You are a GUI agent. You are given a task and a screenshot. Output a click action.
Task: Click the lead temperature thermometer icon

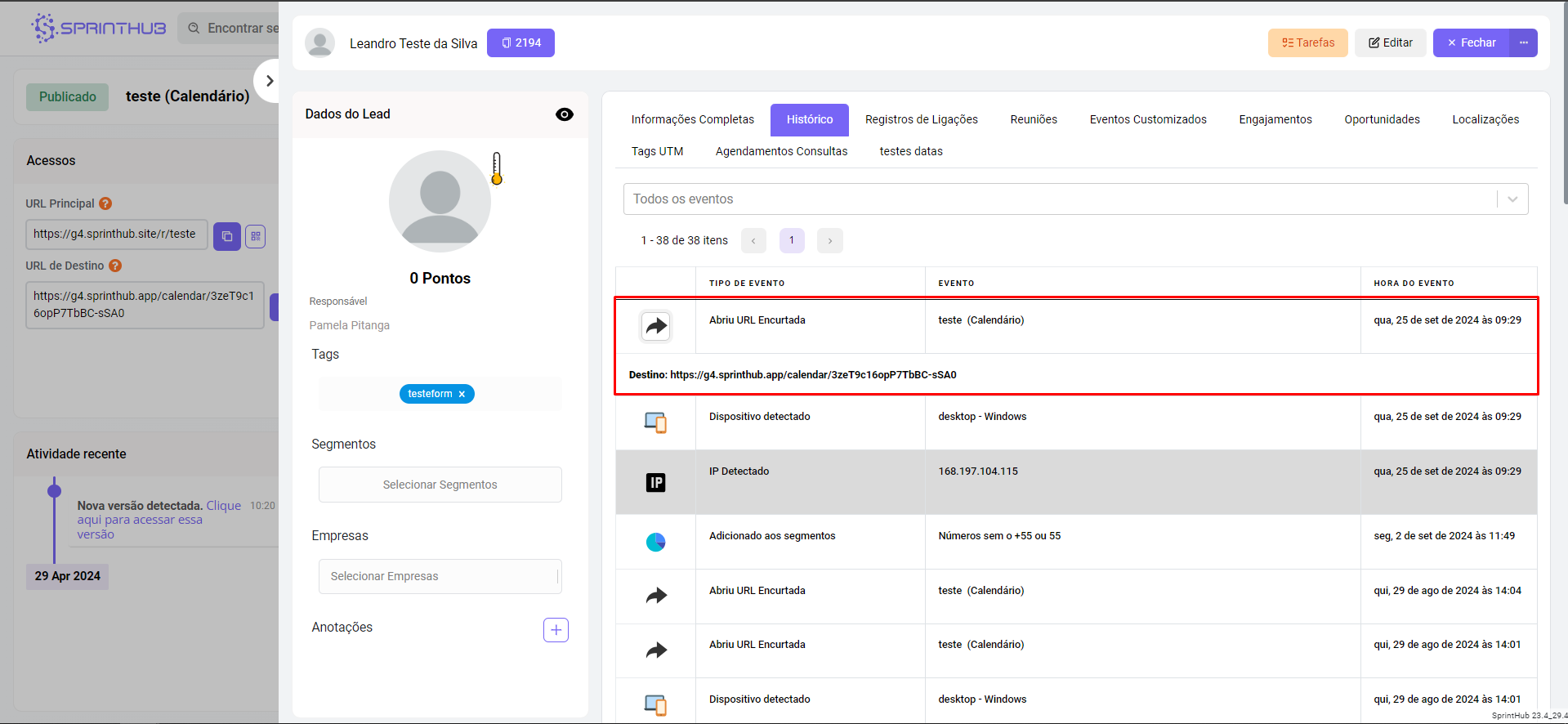click(x=496, y=168)
